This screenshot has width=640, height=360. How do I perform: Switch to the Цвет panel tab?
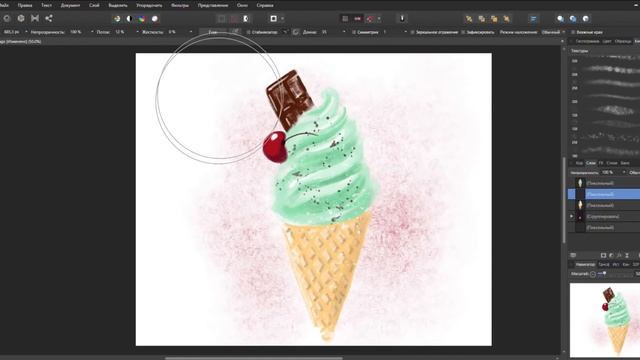[x=607, y=41]
